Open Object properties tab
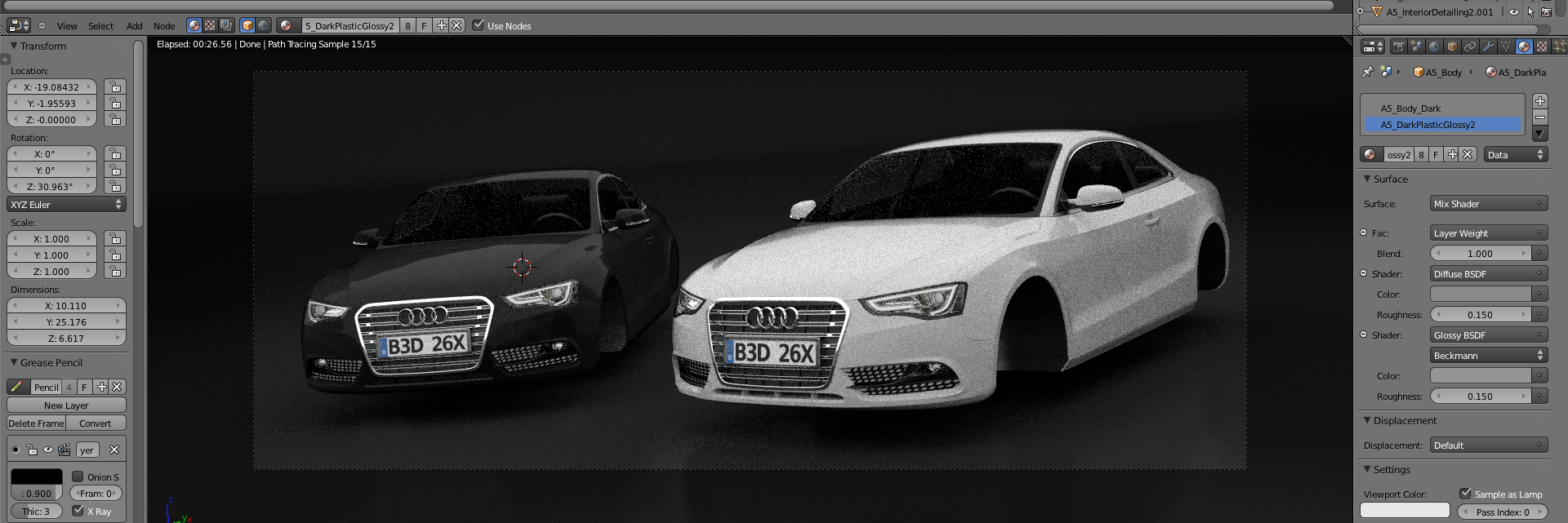Screen dimensions: 1568x523 (x=1452, y=47)
